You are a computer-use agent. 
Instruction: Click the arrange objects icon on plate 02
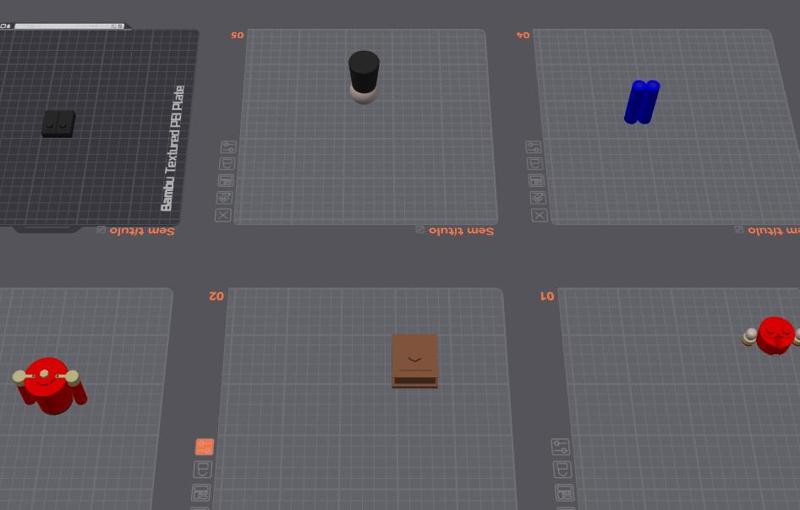coord(201,493)
